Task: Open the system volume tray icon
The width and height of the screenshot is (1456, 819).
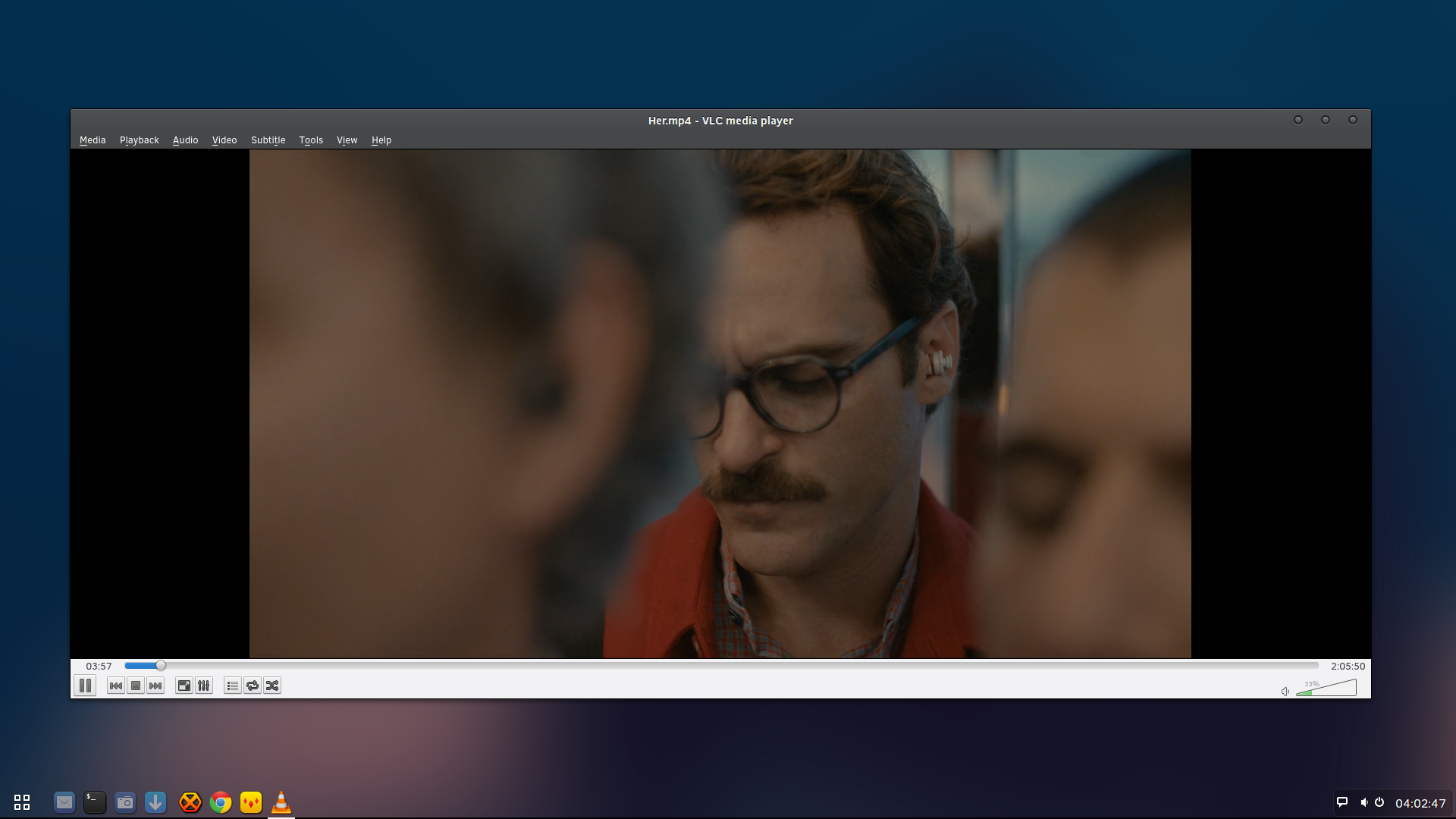Action: (1364, 802)
